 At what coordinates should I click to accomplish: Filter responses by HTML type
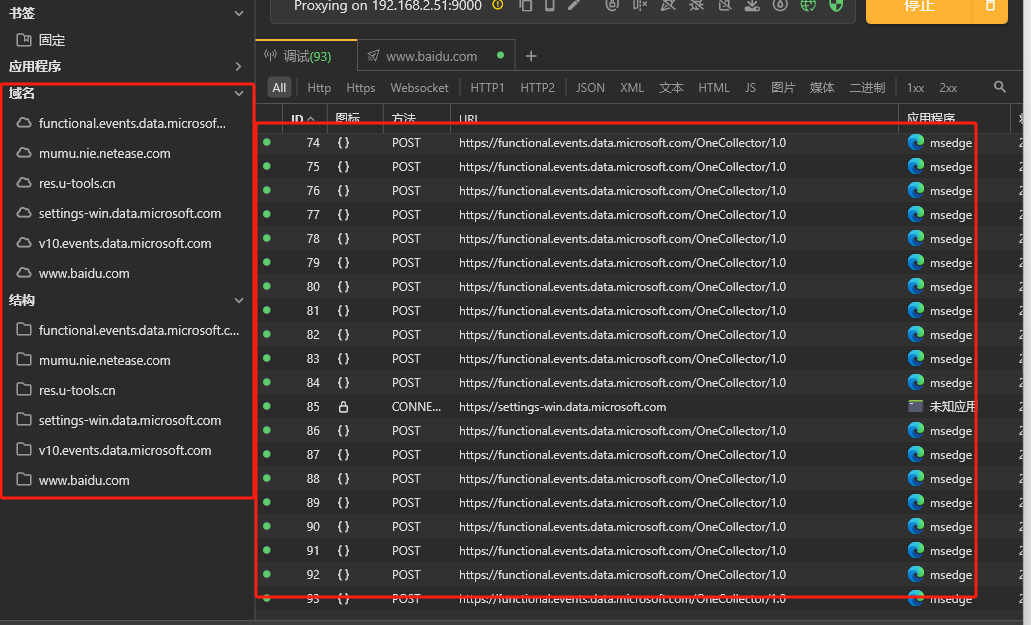pyautogui.click(x=714, y=87)
